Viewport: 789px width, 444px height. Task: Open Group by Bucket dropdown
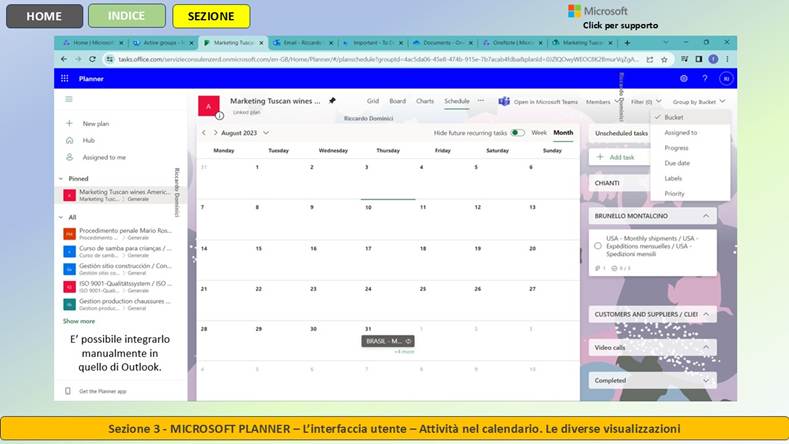(x=698, y=102)
